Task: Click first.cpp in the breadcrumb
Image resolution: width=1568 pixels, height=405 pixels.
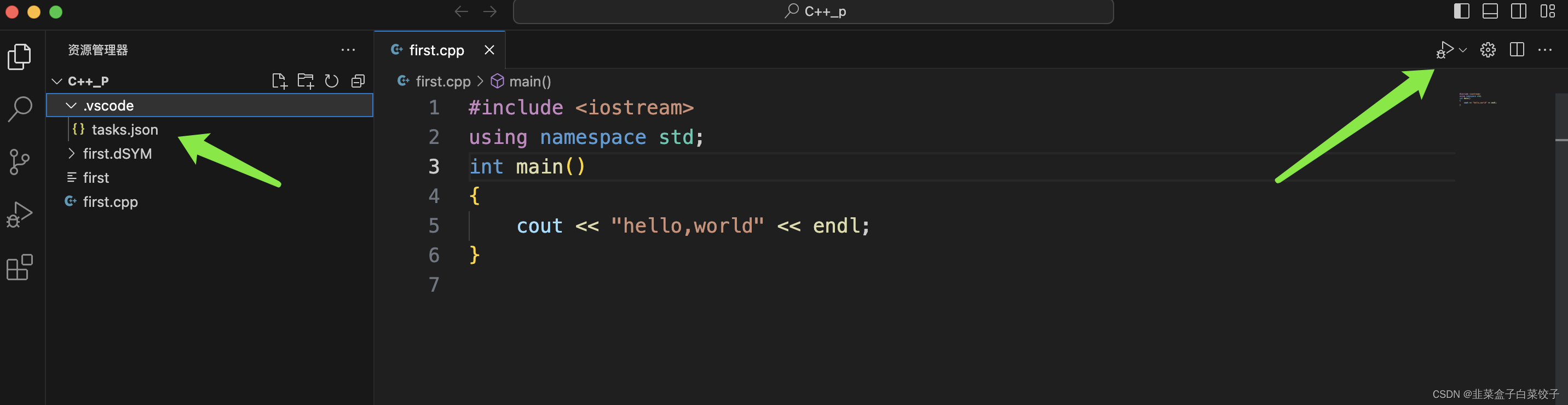Action: 442,82
